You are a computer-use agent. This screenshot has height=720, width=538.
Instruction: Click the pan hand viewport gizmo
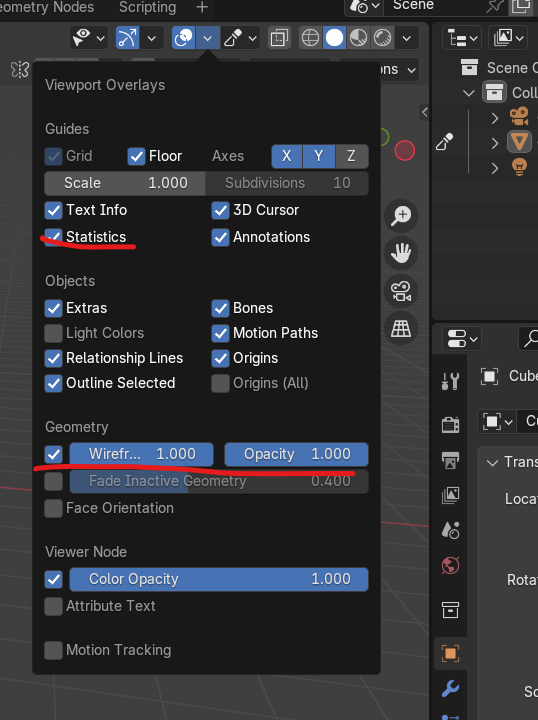click(x=401, y=253)
